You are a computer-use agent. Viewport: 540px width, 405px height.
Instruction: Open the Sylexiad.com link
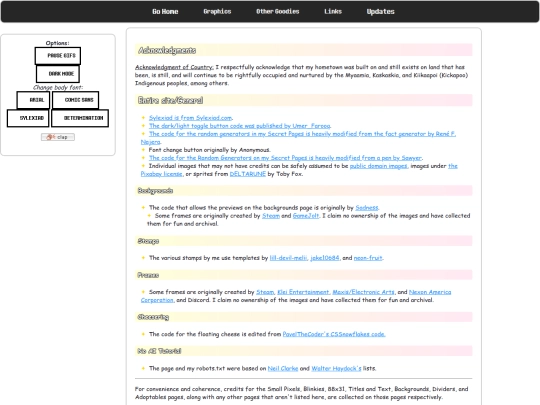click(x=191, y=118)
